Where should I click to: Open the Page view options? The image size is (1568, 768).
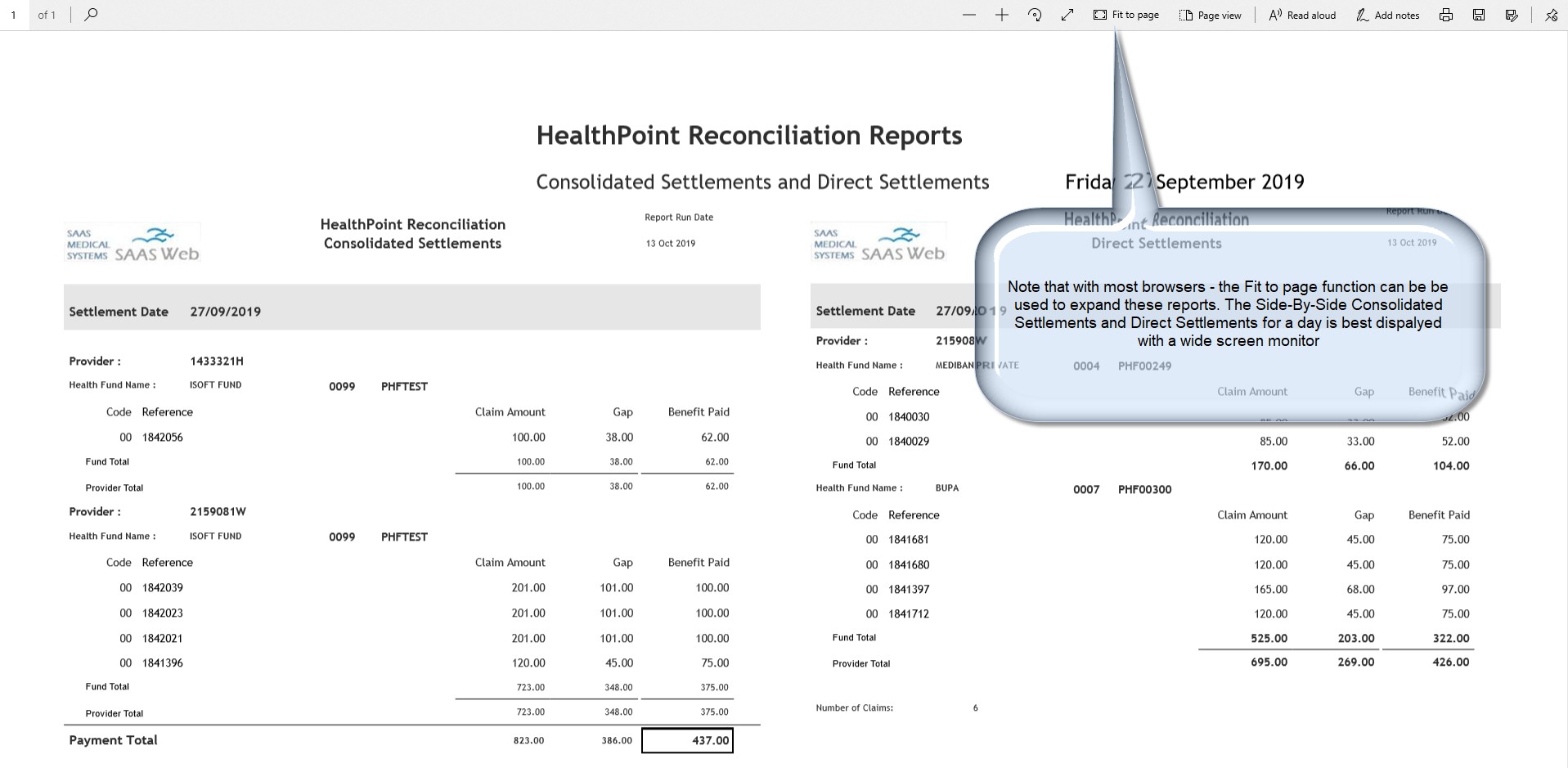(x=1211, y=15)
